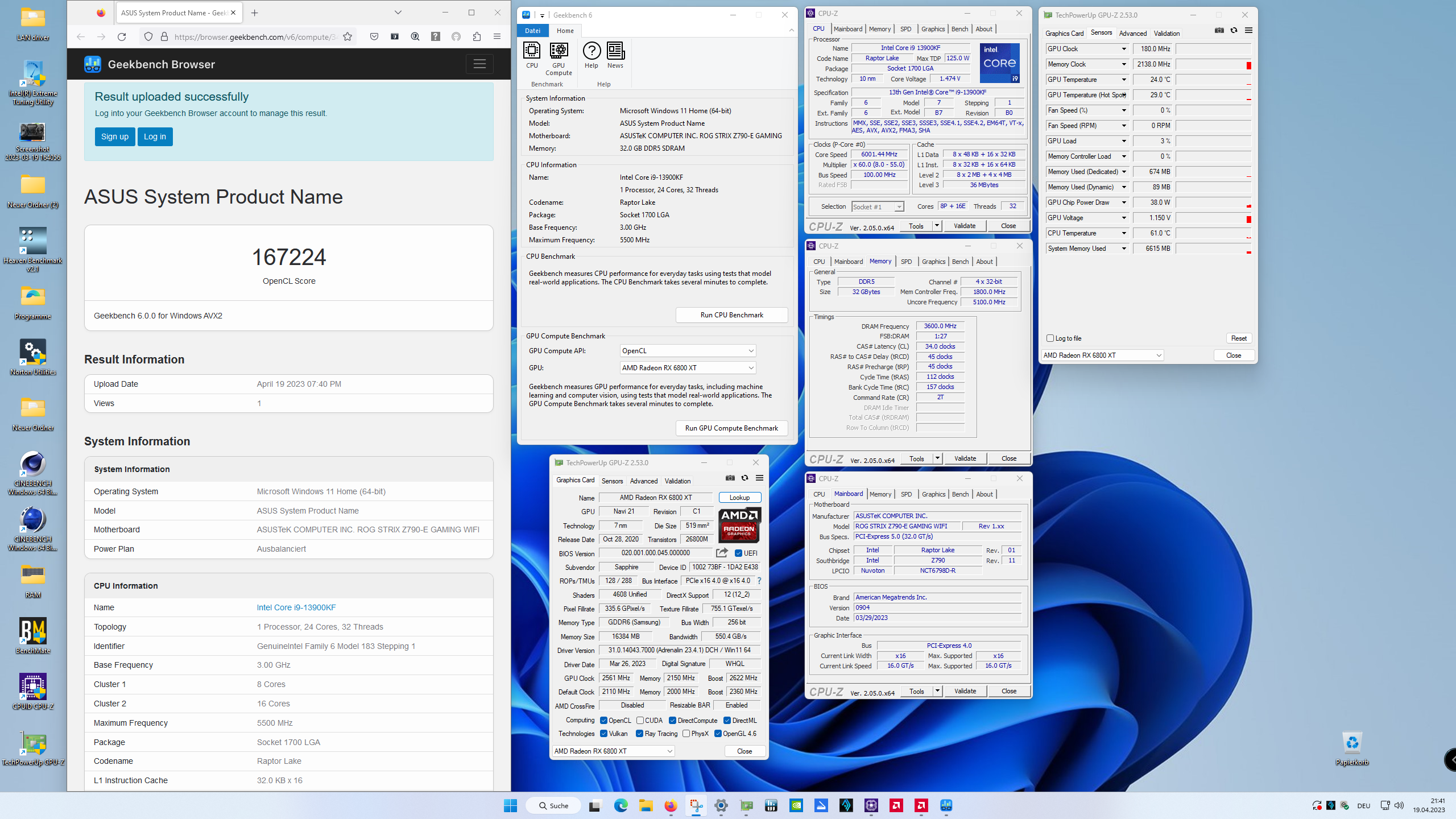Open CPUID CPU-Z desktop shortcut
The width and height of the screenshot is (1456, 819).
point(32,692)
